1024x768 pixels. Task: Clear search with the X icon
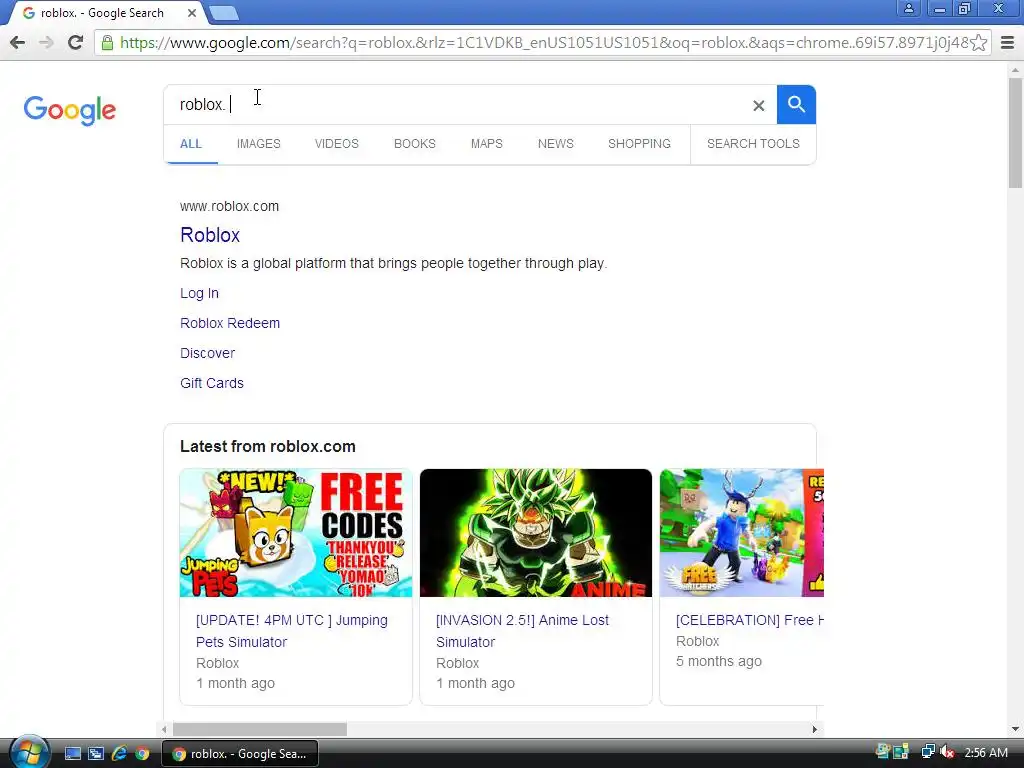pyautogui.click(x=758, y=105)
